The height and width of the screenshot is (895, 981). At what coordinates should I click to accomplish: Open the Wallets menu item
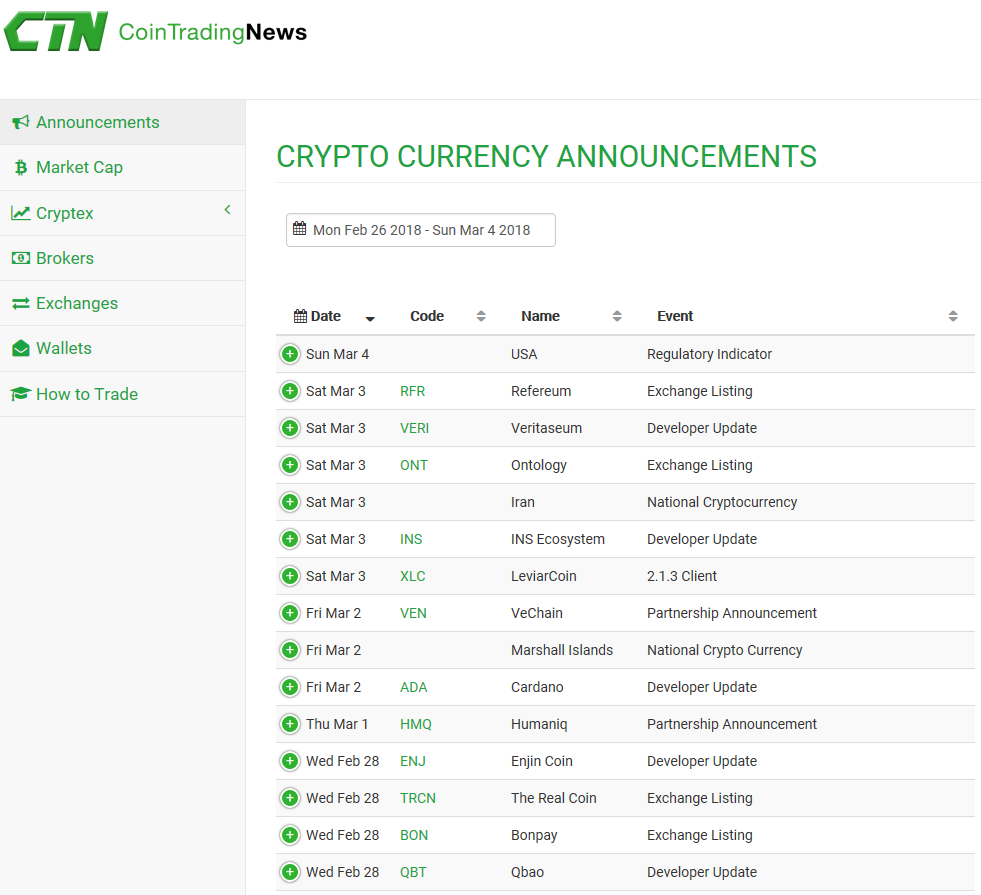[x=123, y=348]
